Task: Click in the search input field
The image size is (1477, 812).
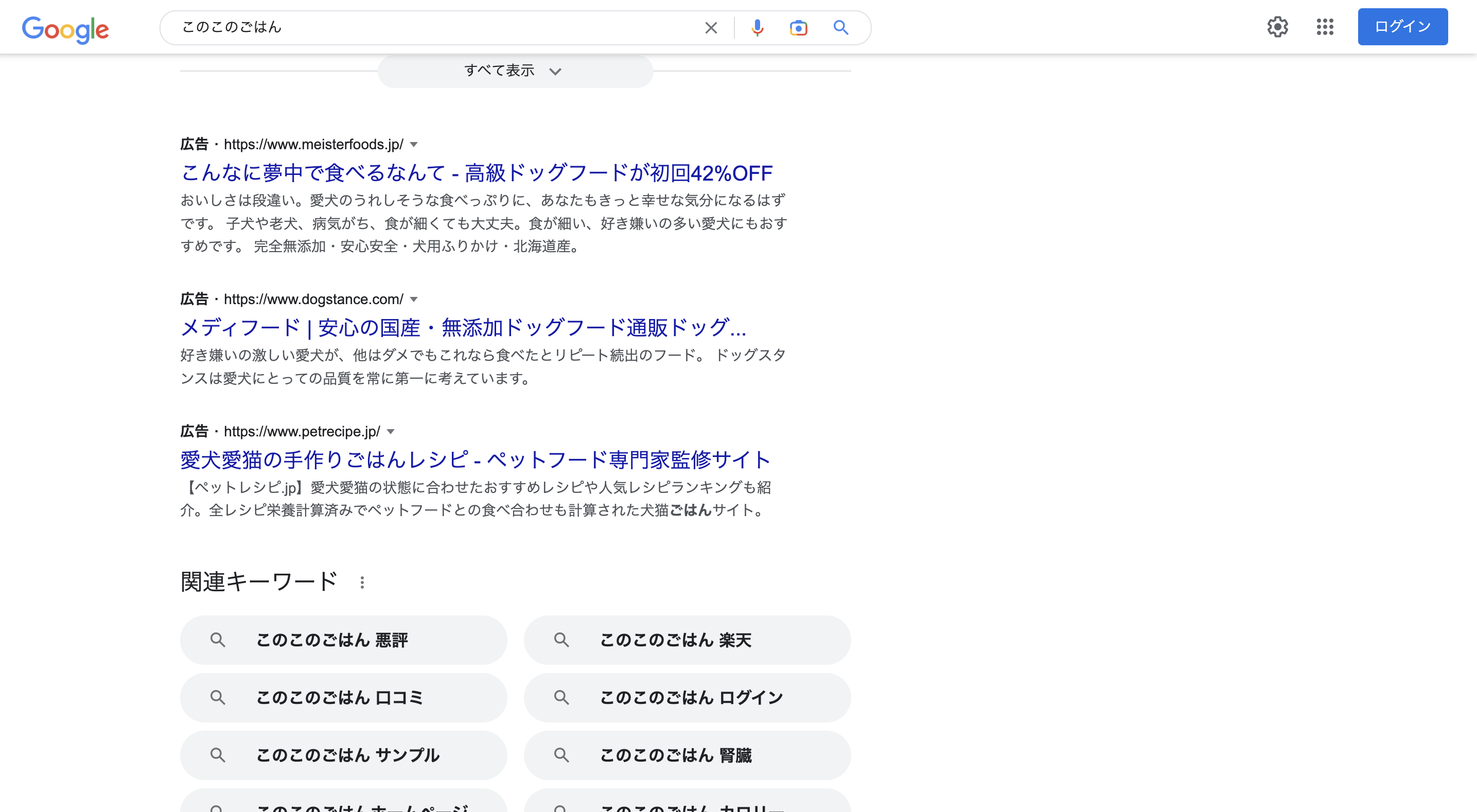Action: [x=436, y=27]
